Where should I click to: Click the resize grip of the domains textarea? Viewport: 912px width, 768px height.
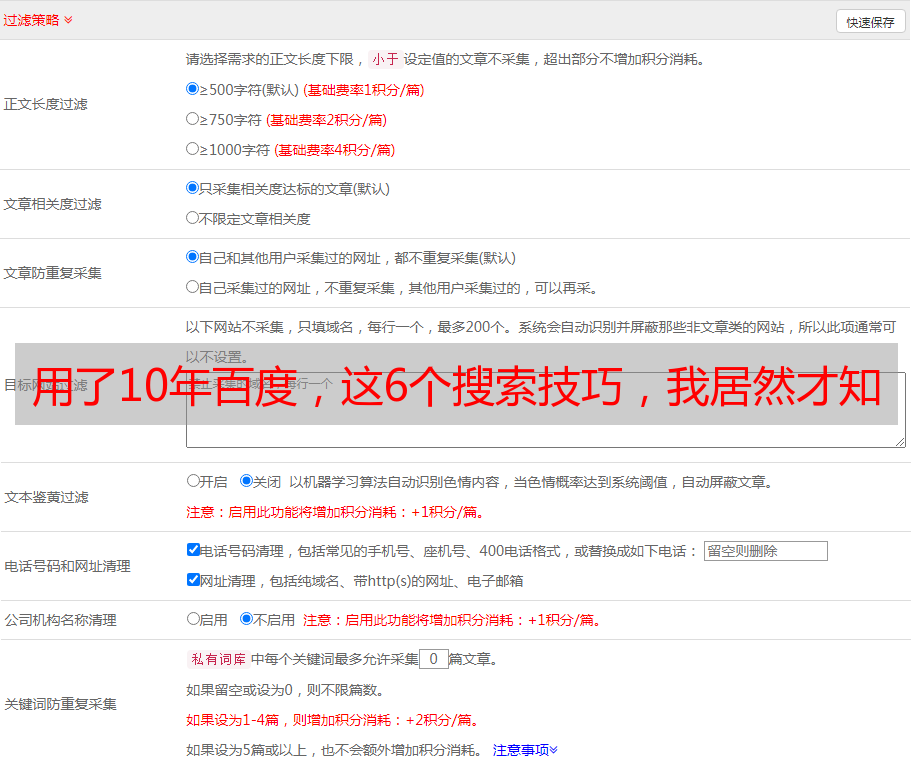click(900, 442)
